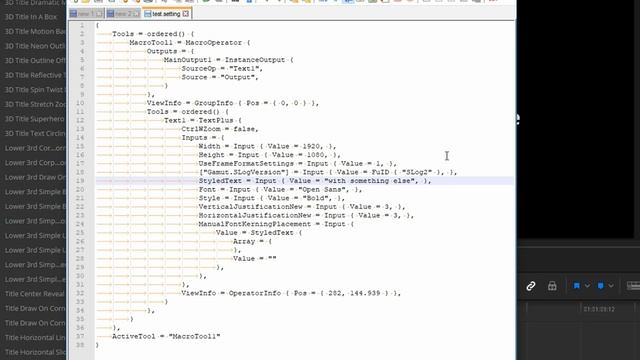Screen dimensions: 640x360
Task: Click the 'HorizontalJustificationNew' code line
Action: click(306, 215)
